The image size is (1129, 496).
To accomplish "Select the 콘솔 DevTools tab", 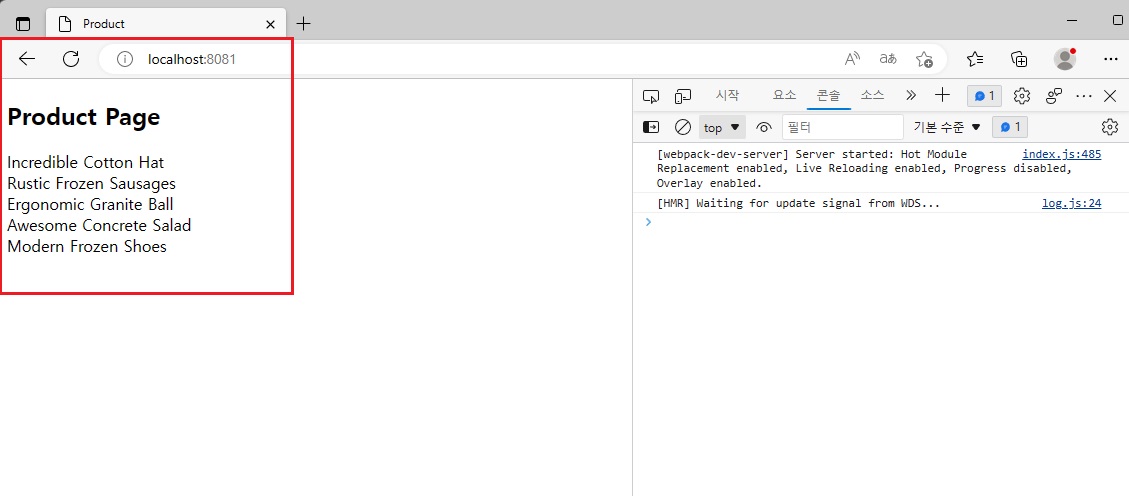I will 828,95.
